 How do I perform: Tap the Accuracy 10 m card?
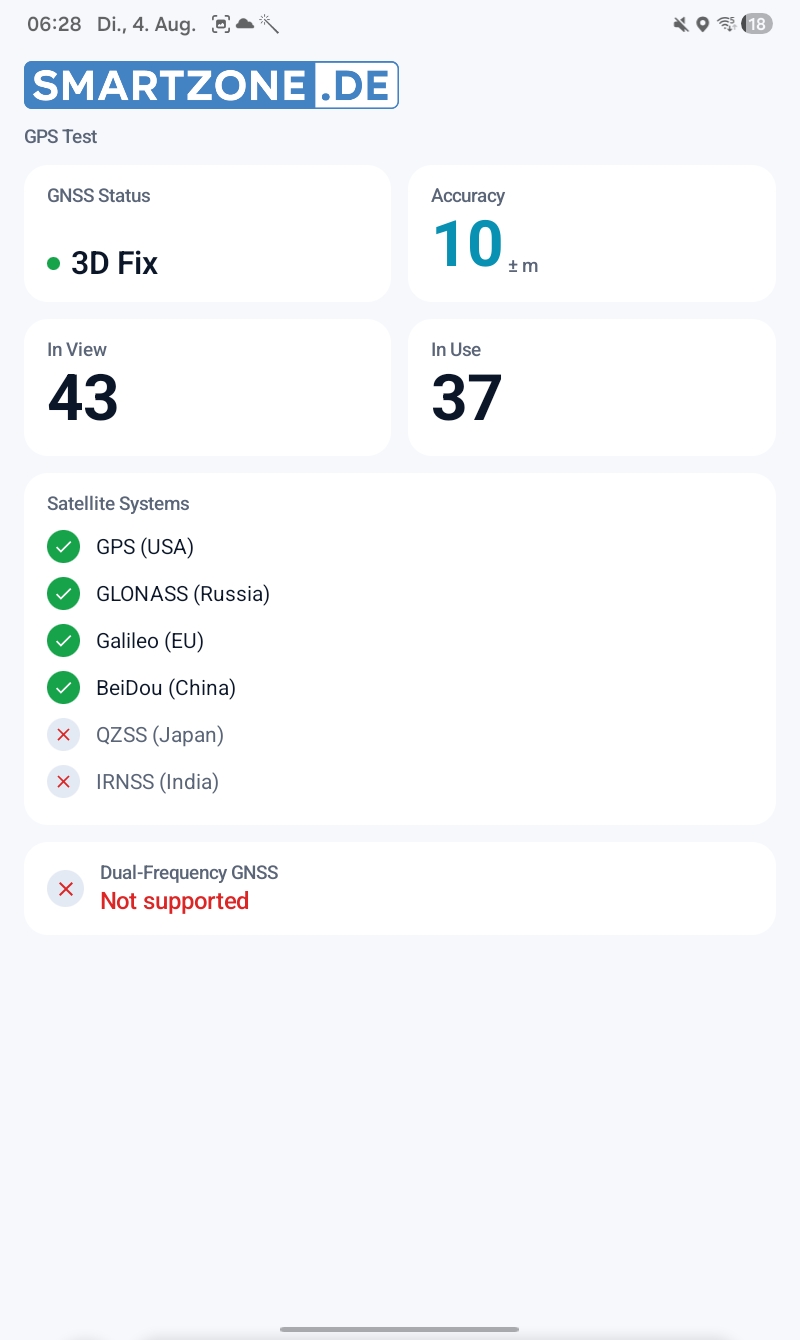[592, 233]
